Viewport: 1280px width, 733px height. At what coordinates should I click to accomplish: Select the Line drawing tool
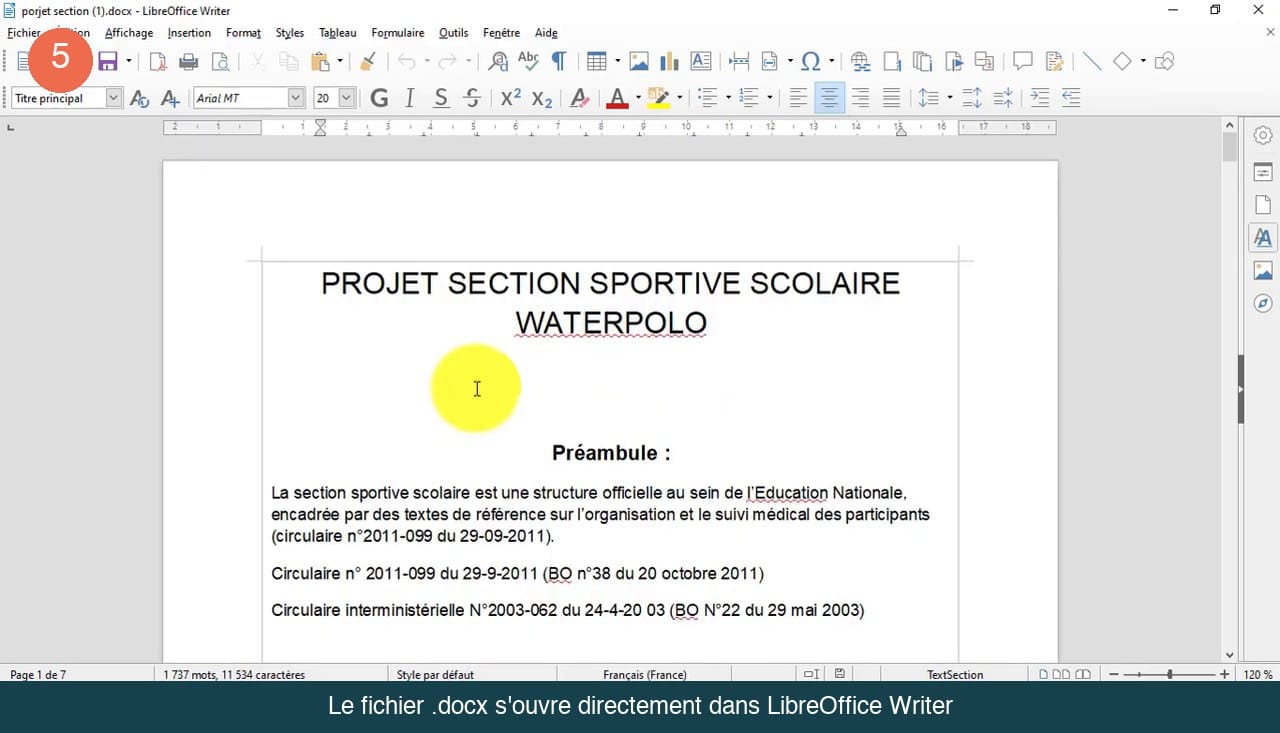pos(1092,62)
